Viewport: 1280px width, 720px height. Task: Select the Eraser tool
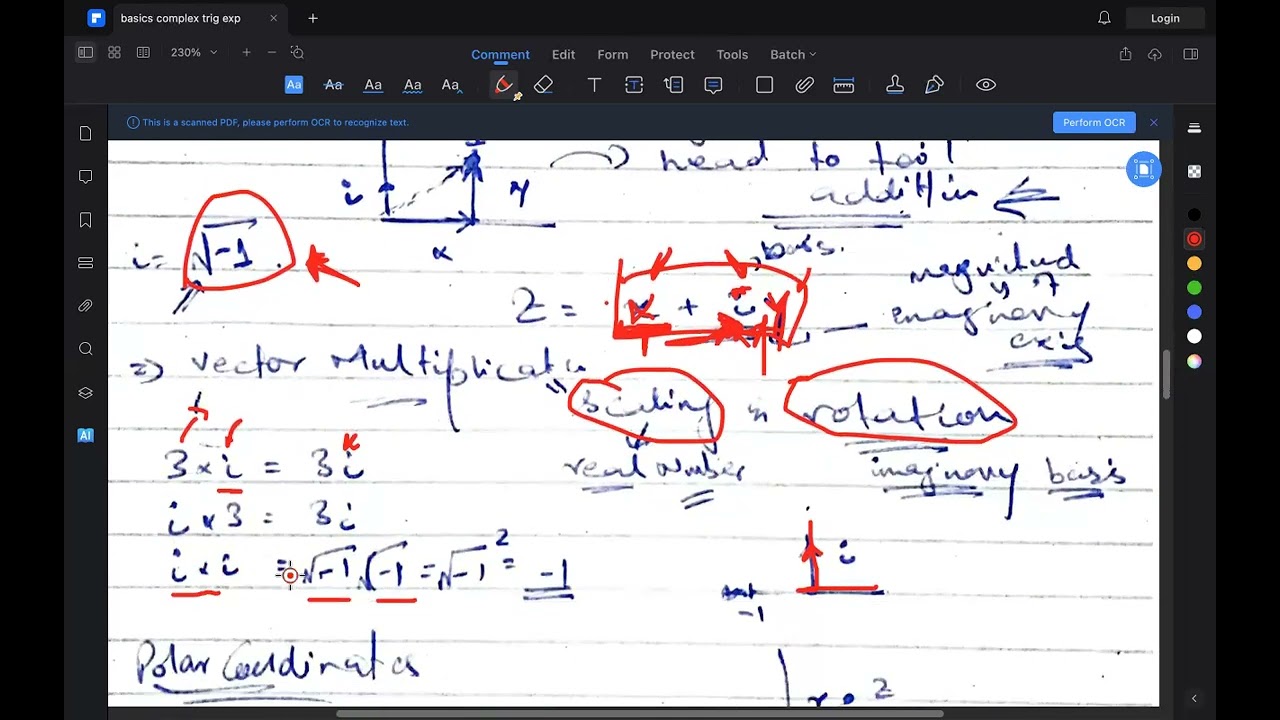543,85
